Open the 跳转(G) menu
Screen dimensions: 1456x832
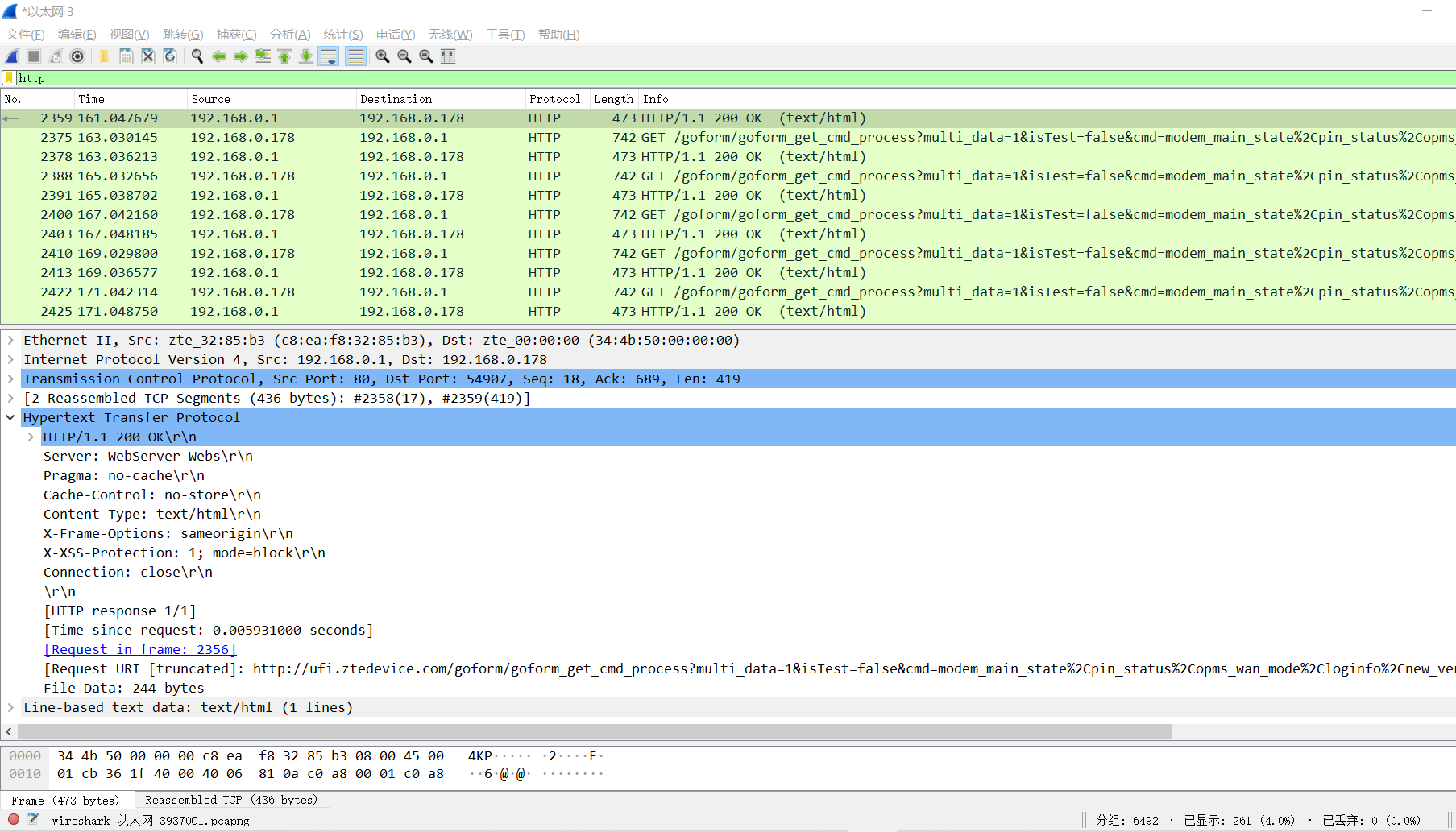coord(183,35)
